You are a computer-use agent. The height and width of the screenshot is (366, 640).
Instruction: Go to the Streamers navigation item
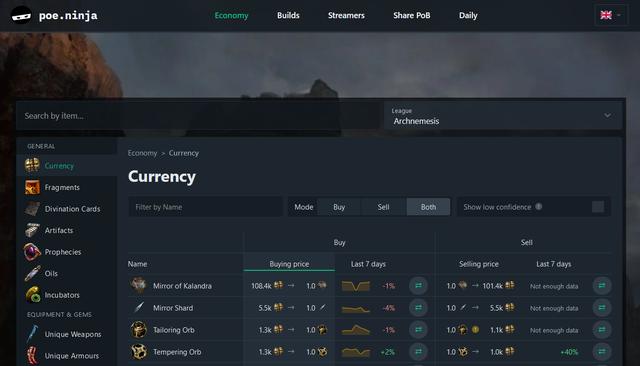click(346, 16)
